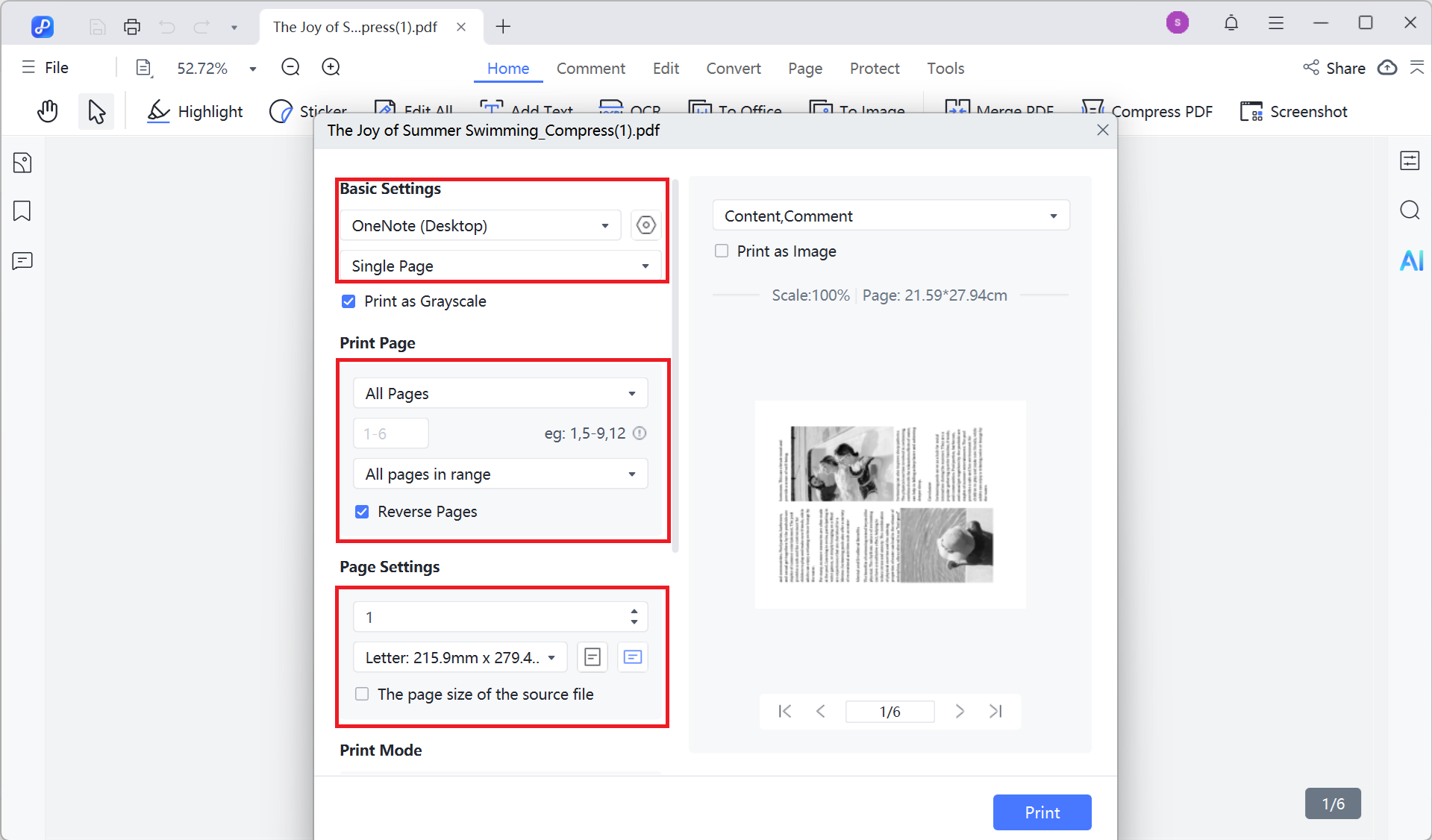This screenshot has width=1432, height=840.
Task: Open the File menu
Action: point(45,67)
